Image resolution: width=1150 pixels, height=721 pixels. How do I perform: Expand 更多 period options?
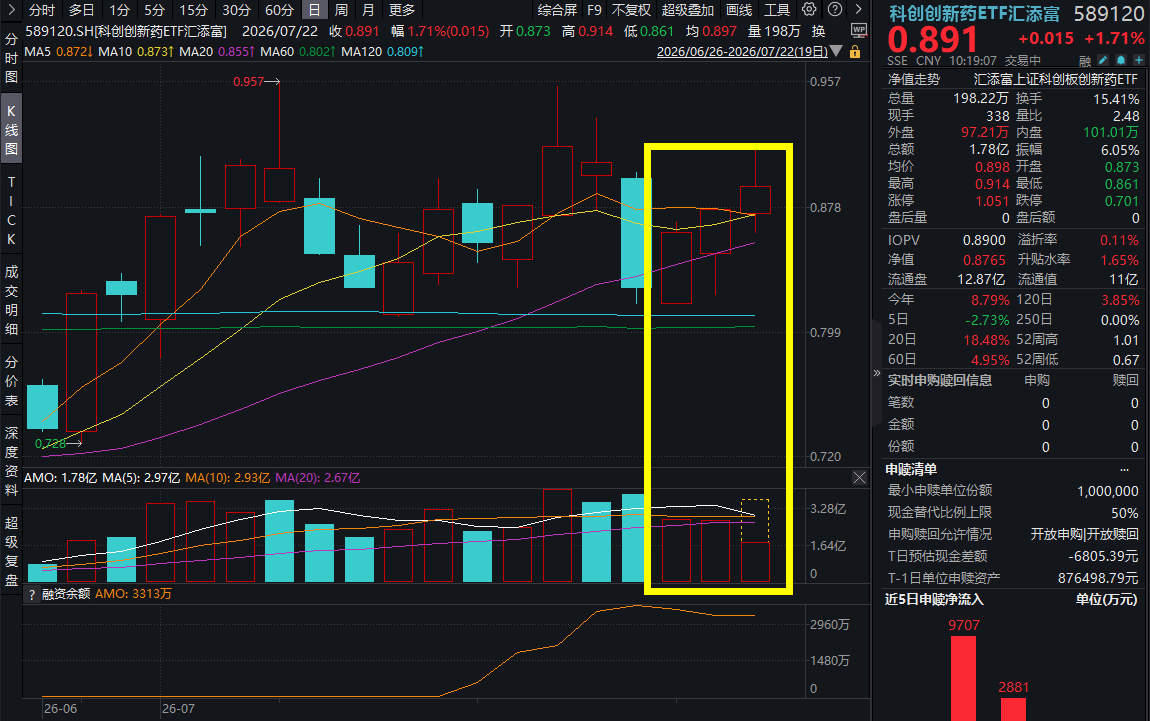tap(402, 10)
